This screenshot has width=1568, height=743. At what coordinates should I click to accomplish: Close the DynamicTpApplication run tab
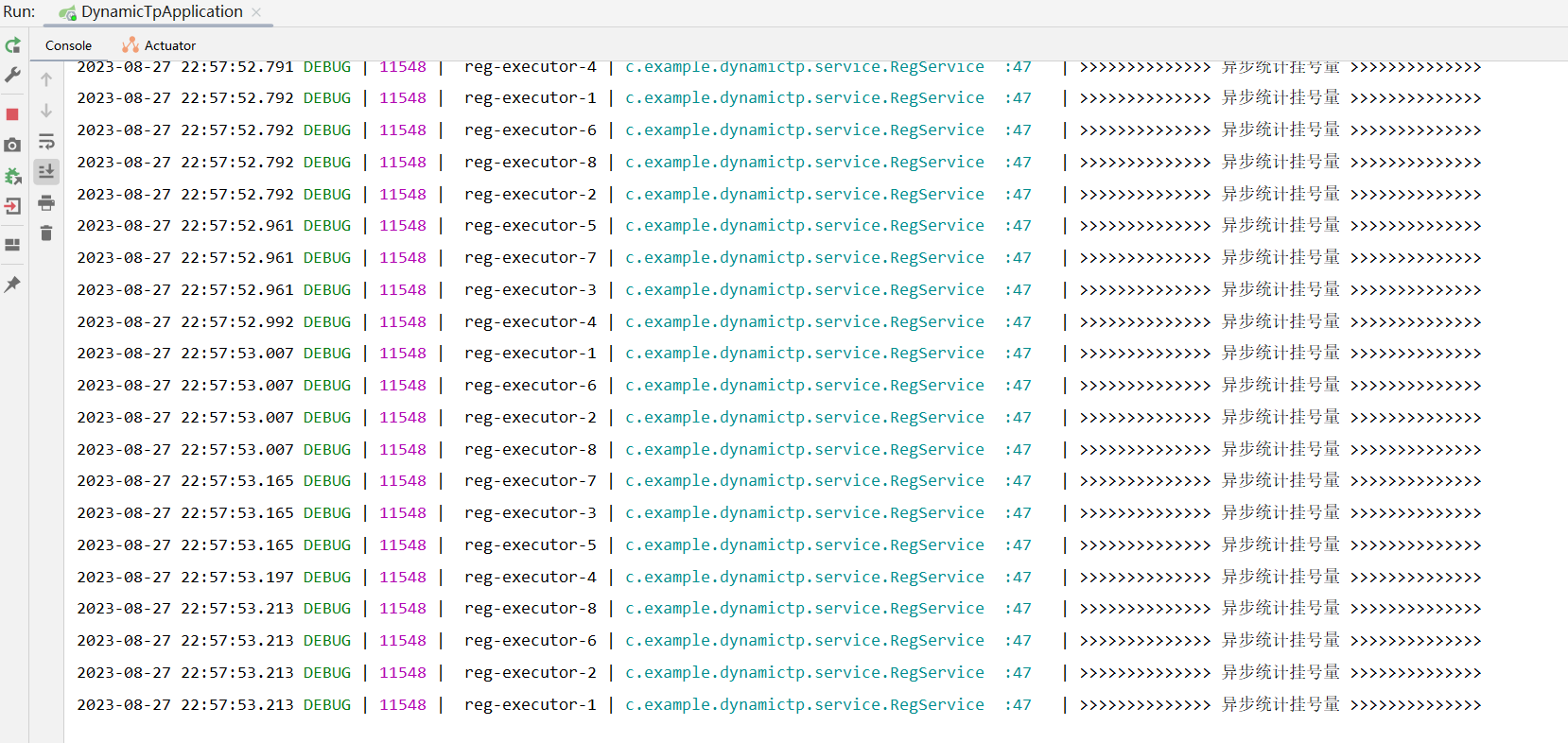tap(256, 12)
